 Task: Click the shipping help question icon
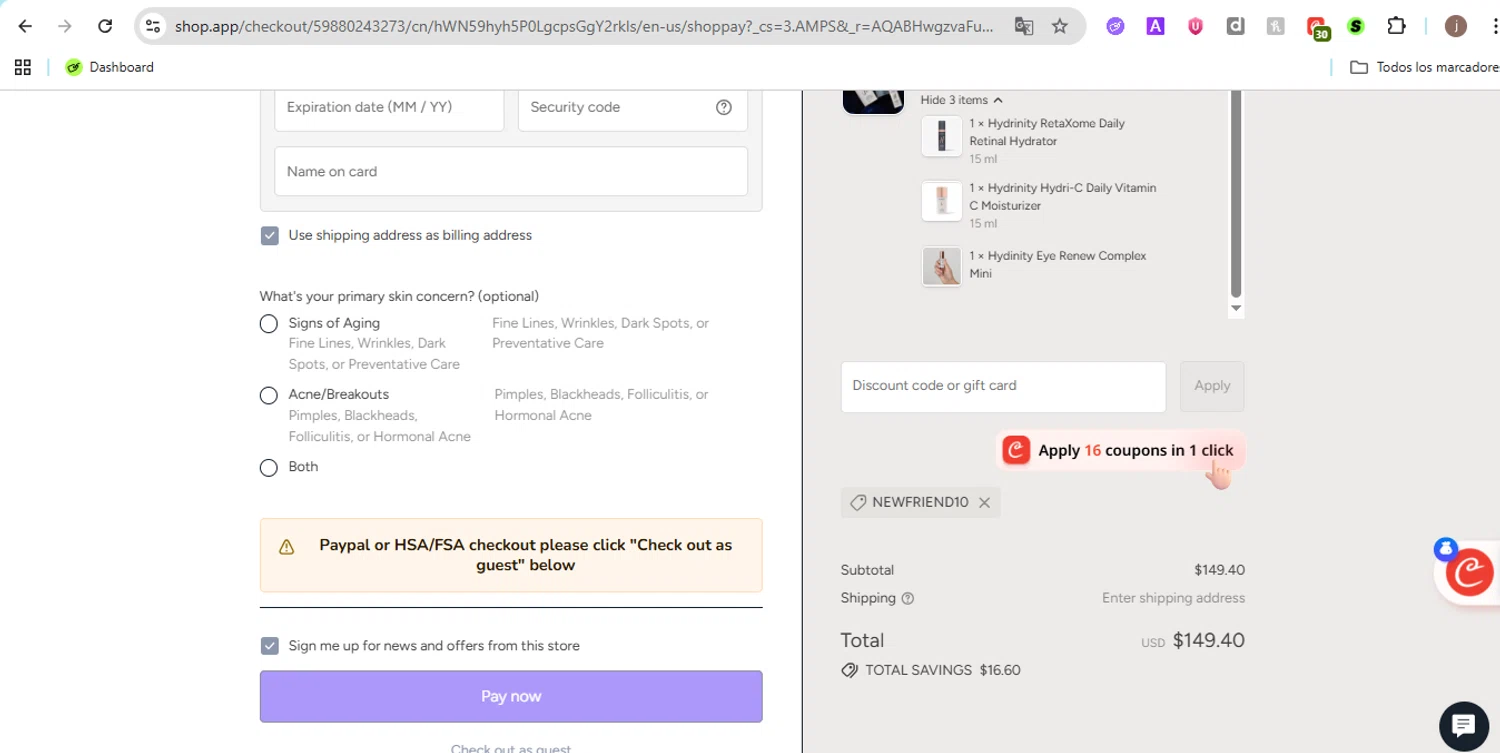coord(908,598)
